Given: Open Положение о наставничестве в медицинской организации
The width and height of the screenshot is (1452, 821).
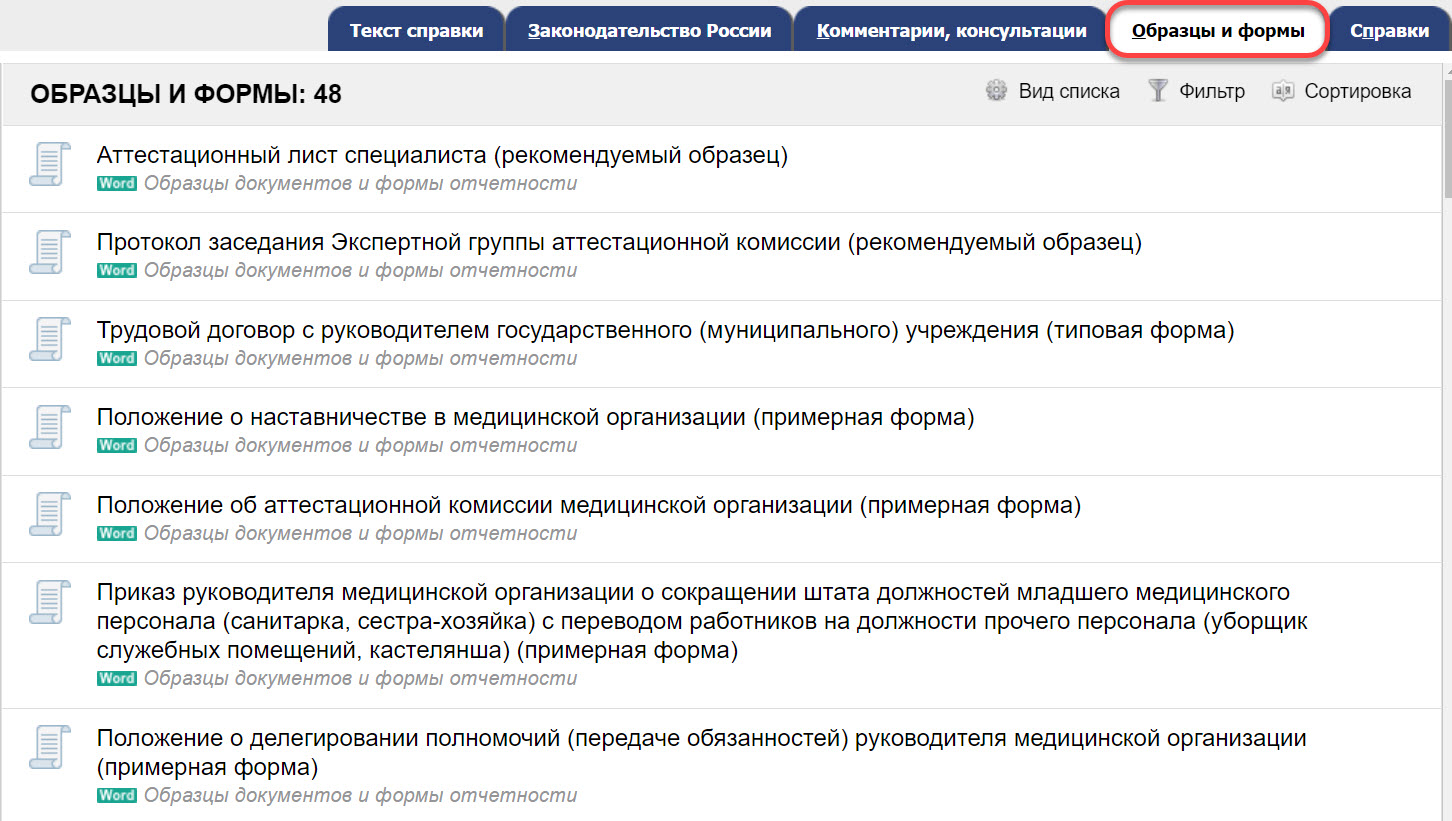Looking at the screenshot, I should (535, 418).
